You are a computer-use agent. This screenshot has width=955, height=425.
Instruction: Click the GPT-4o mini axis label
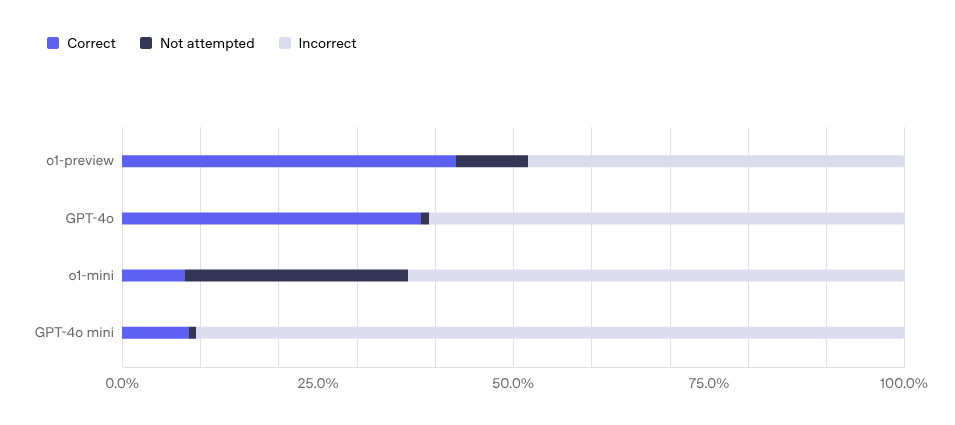74,332
